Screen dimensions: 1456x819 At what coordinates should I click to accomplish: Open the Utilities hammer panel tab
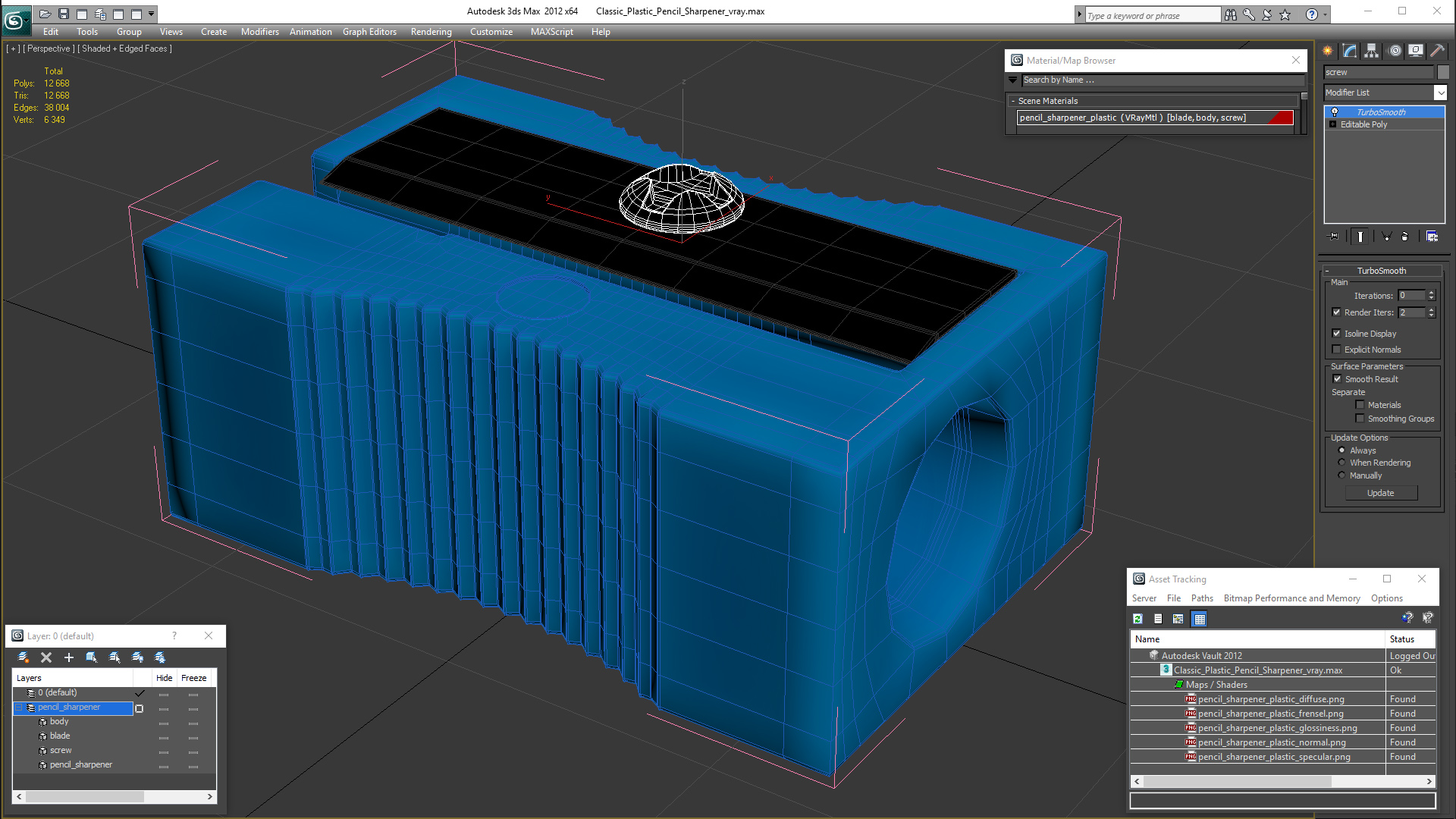click(x=1437, y=51)
